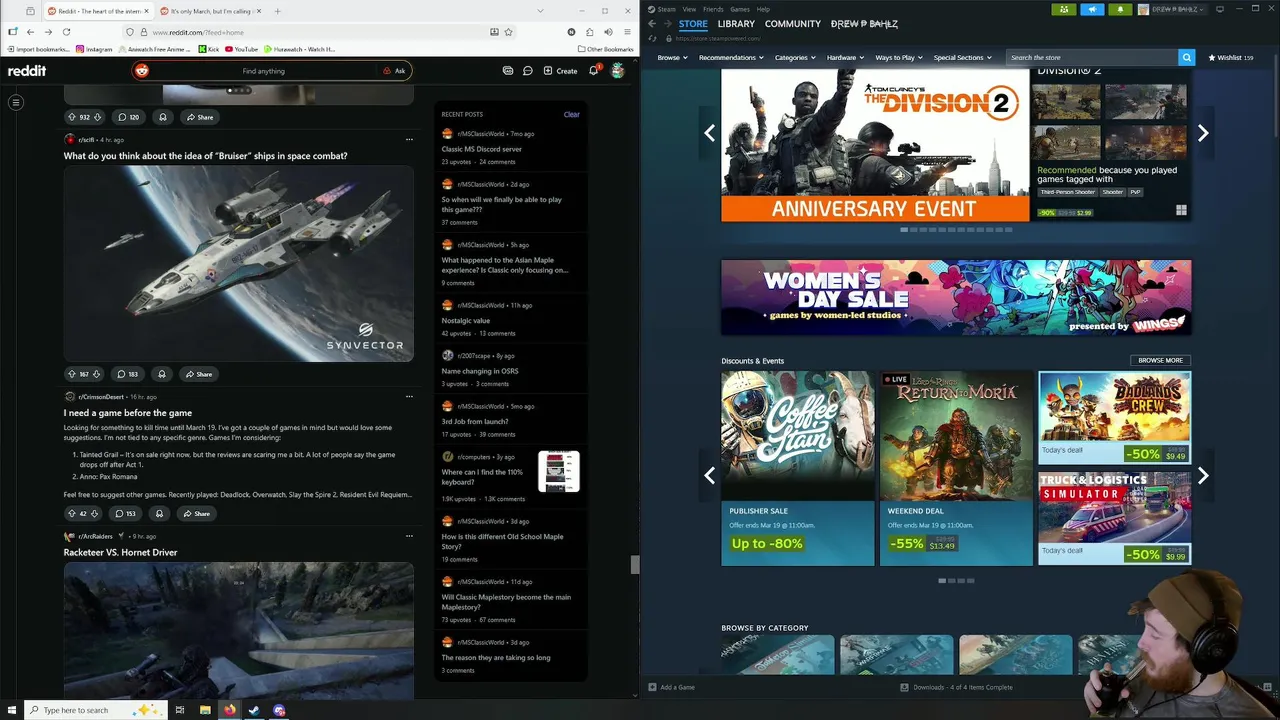Click BROWSE MORE in Discounts & Events

(x=1160, y=360)
